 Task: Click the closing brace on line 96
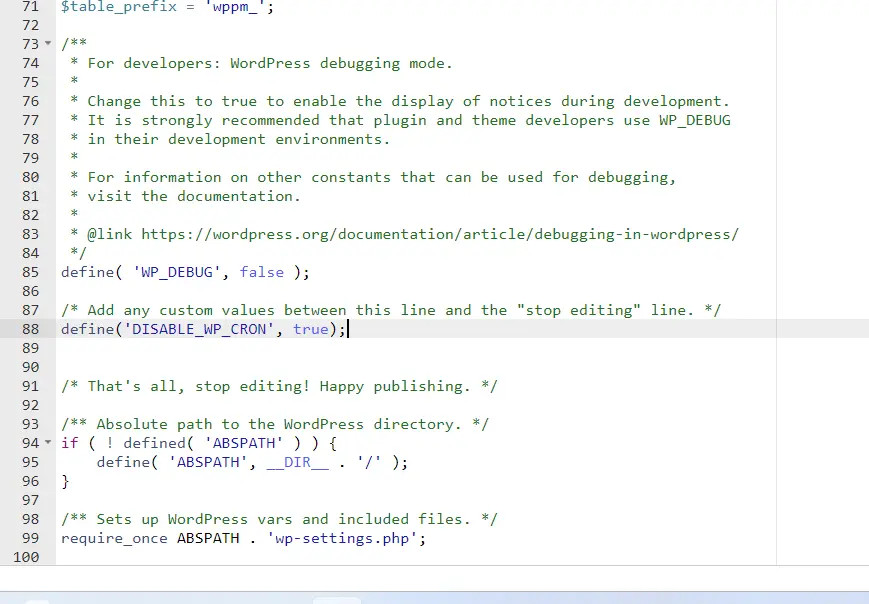(65, 481)
